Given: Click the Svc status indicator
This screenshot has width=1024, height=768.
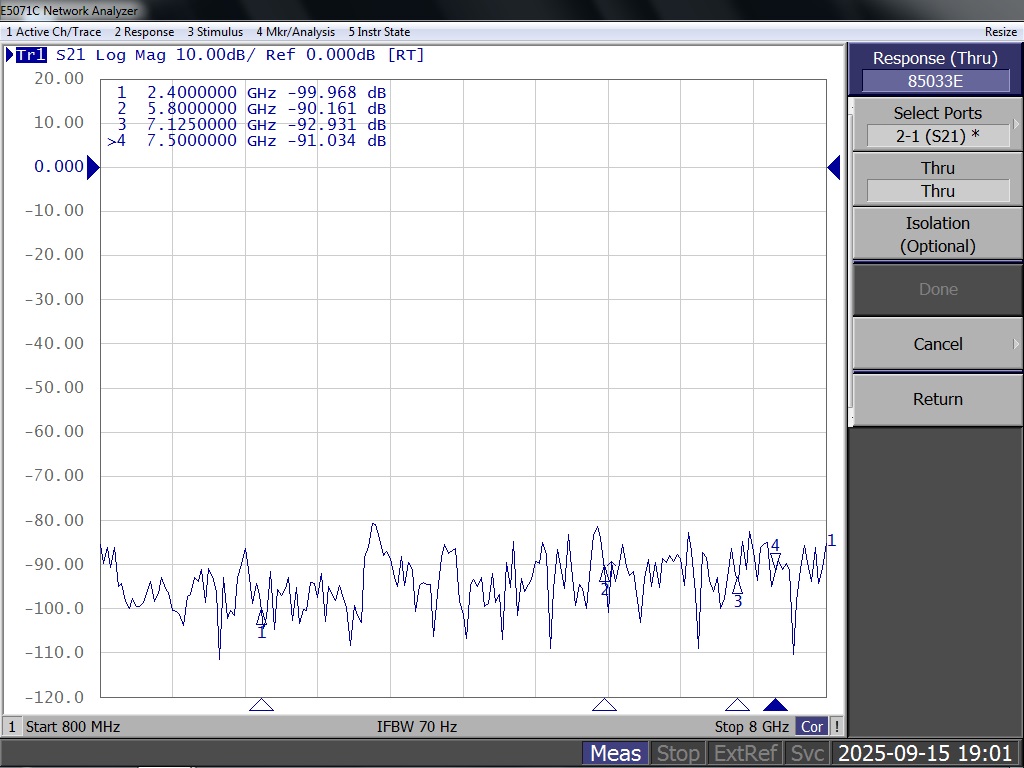Looking at the screenshot, I should click(x=807, y=754).
